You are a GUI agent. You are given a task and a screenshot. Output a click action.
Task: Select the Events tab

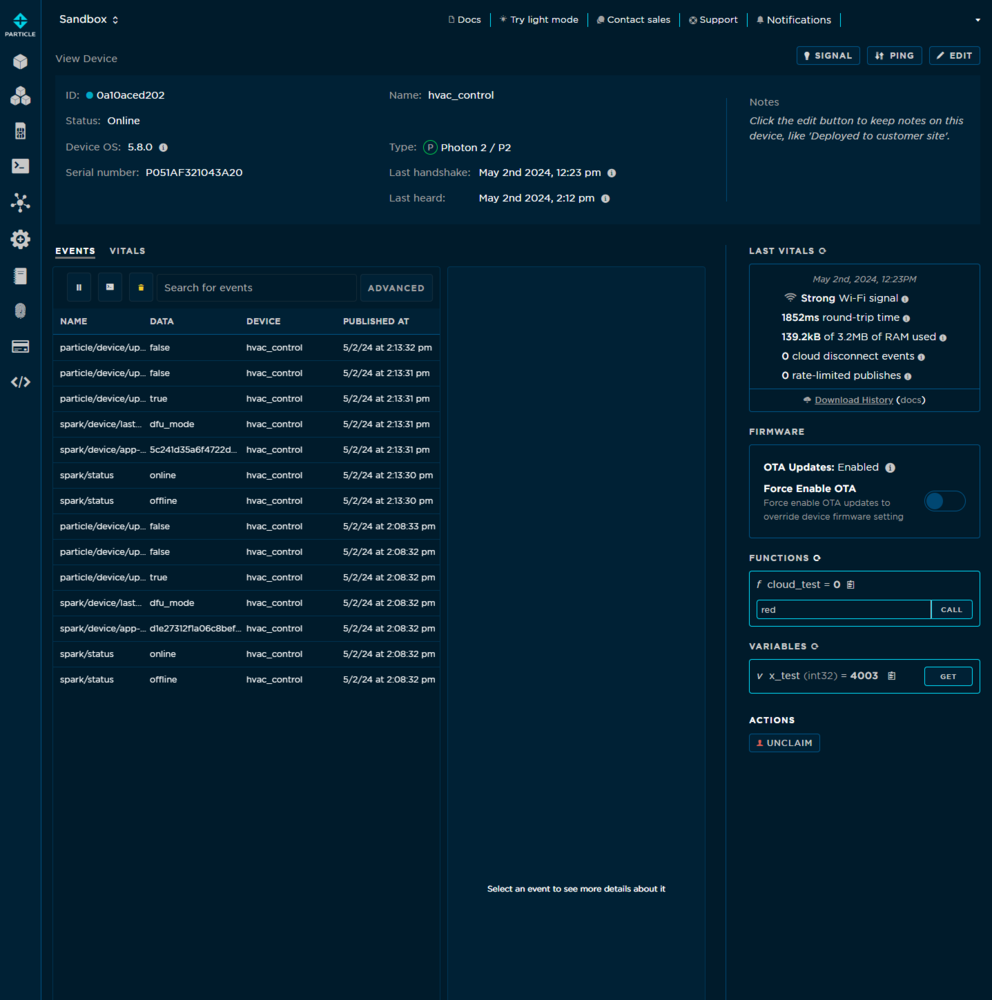tap(75, 251)
